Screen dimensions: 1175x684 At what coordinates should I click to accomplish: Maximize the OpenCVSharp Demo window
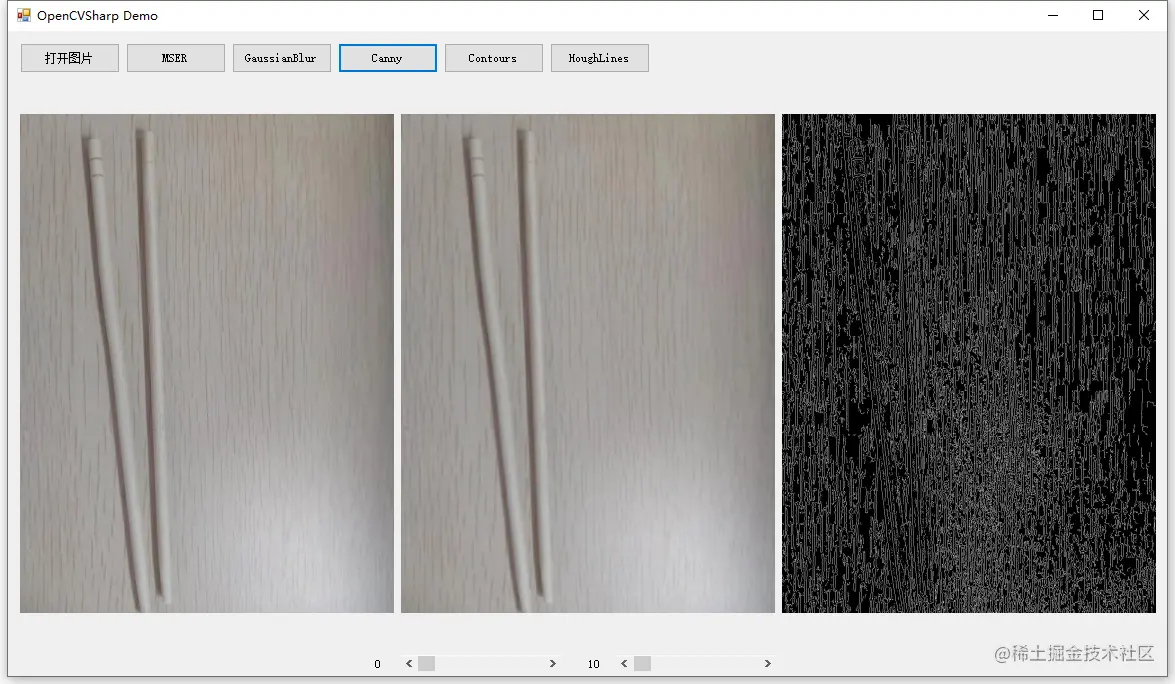[1098, 15]
